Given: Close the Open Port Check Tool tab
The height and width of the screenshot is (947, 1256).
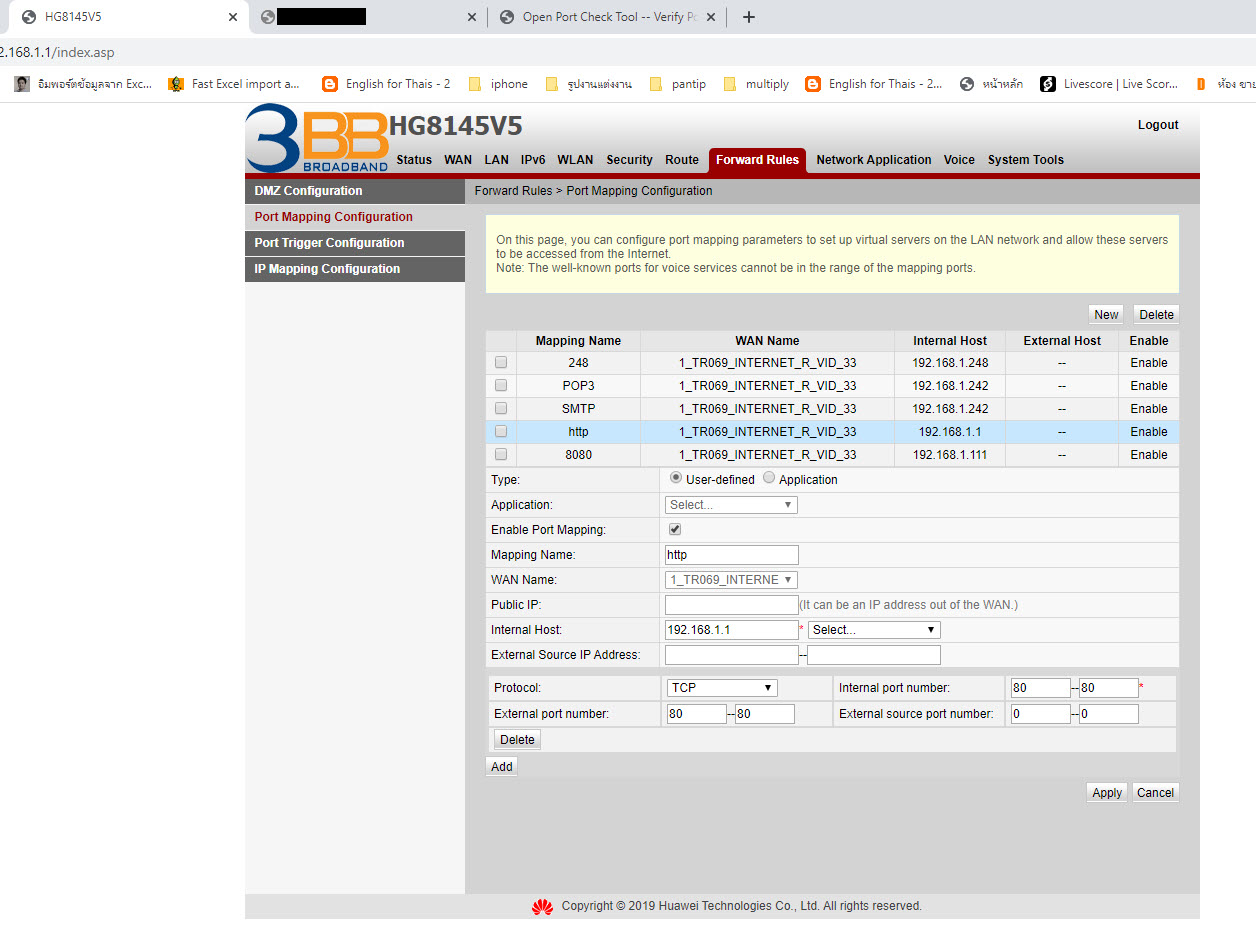Looking at the screenshot, I should click(711, 17).
